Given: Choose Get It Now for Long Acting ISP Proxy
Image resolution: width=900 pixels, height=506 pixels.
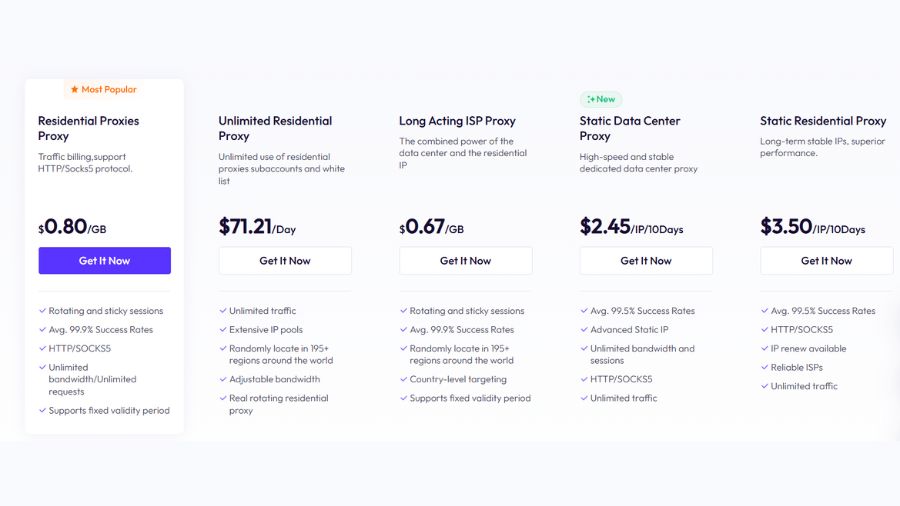Looking at the screenshot, I should 465,261.
